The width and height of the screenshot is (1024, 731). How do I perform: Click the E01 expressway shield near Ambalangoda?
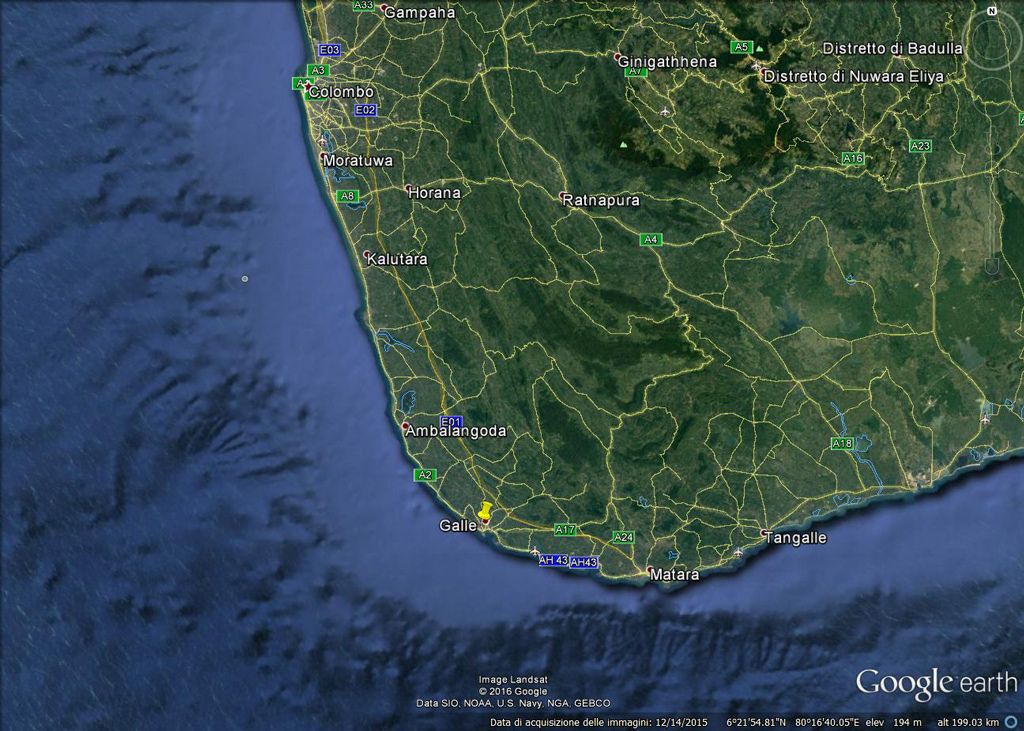point(451,421)
